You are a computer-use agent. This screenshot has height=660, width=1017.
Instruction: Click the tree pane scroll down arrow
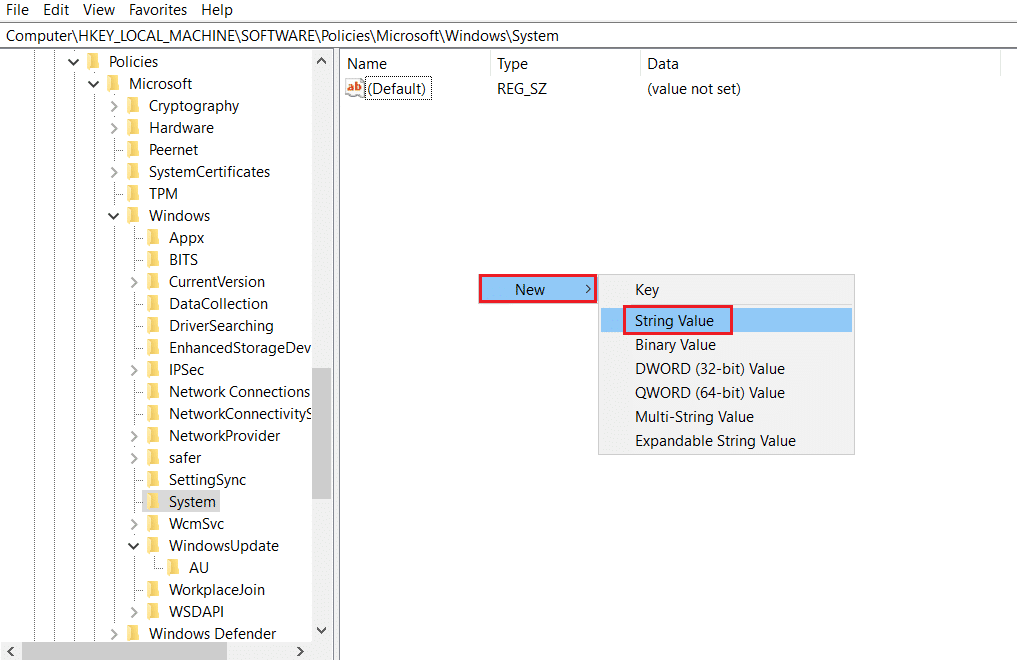321,631
